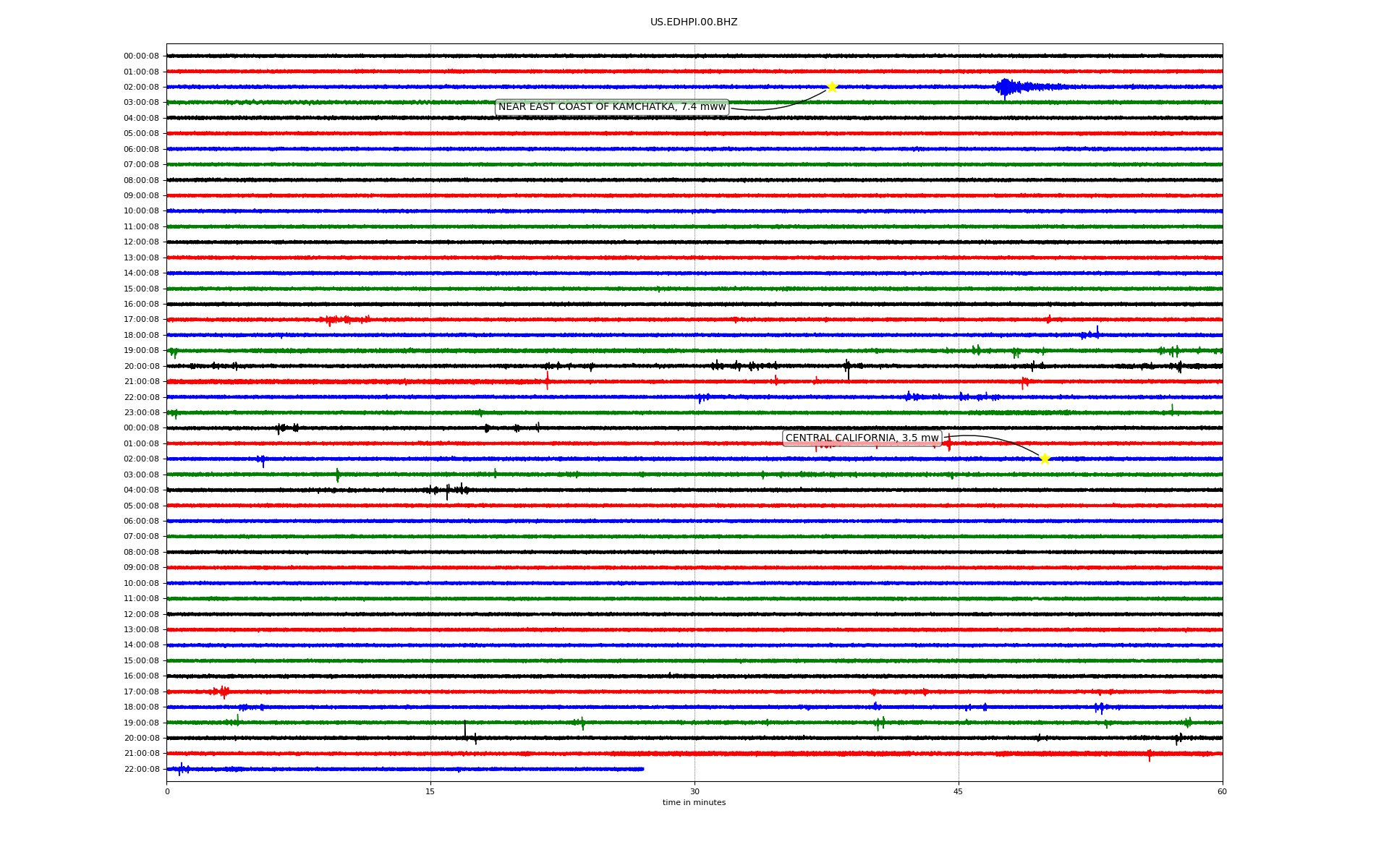Click the NEAR EAST COAST OF KAMCHATKA annotation
The width and height of the screenshot is (1389, 868).
612,107
